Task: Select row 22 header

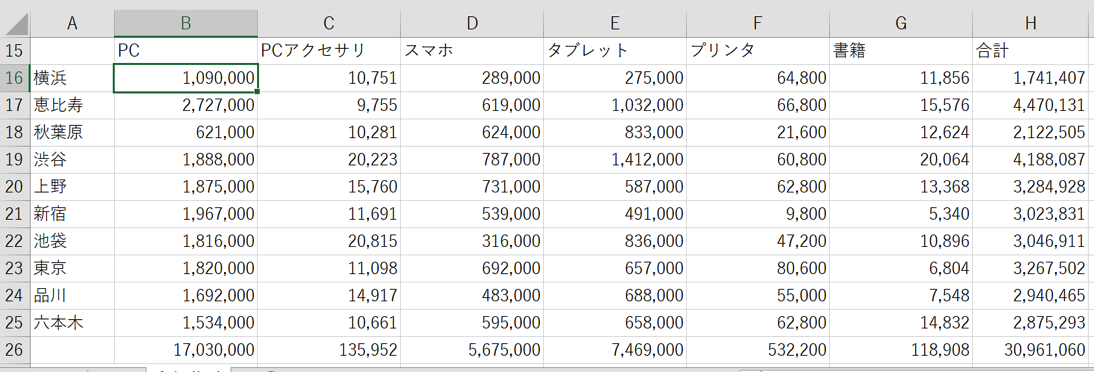Action: [15, 241]
